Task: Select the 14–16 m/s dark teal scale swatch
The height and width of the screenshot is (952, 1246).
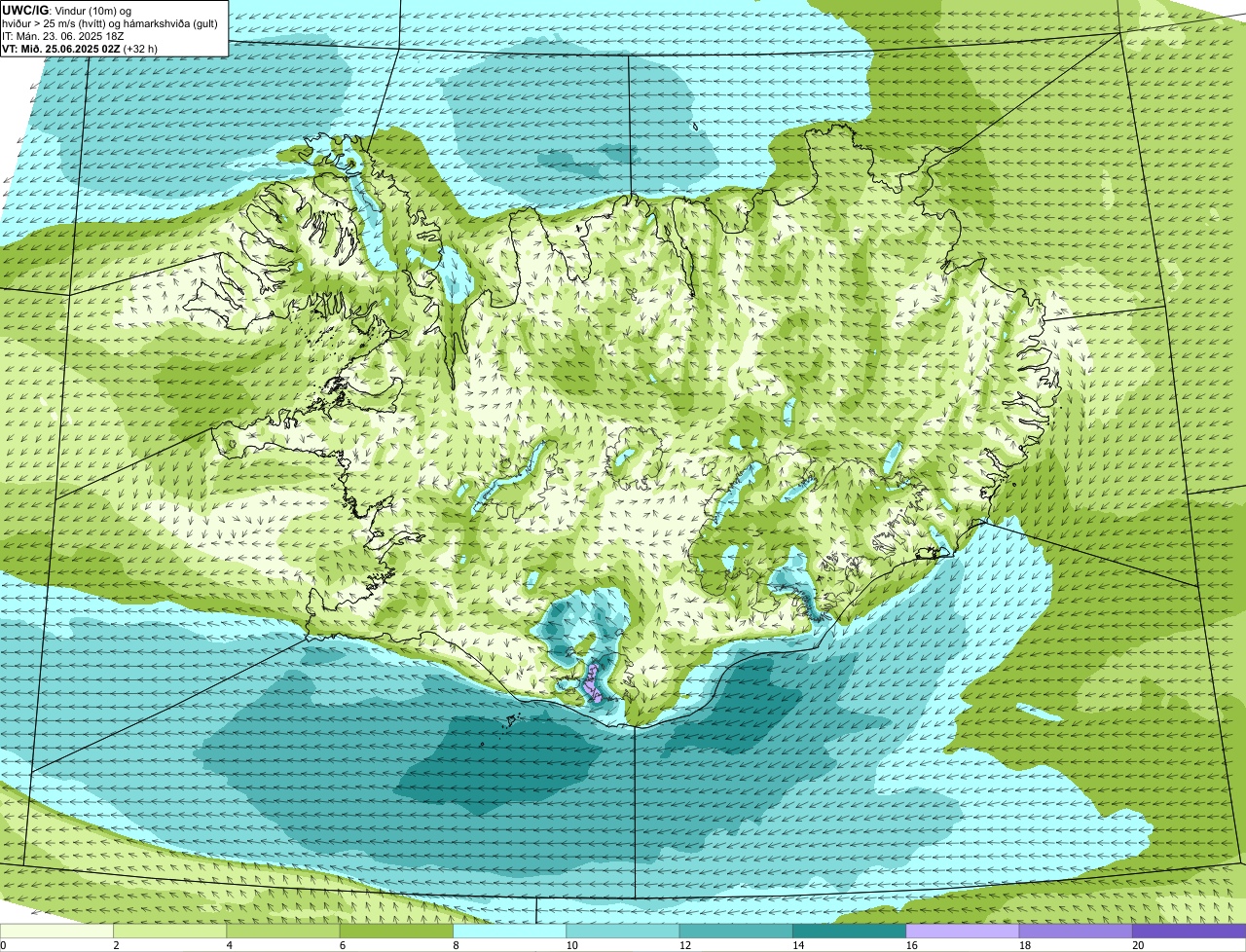Action: (x=849, y=931)
